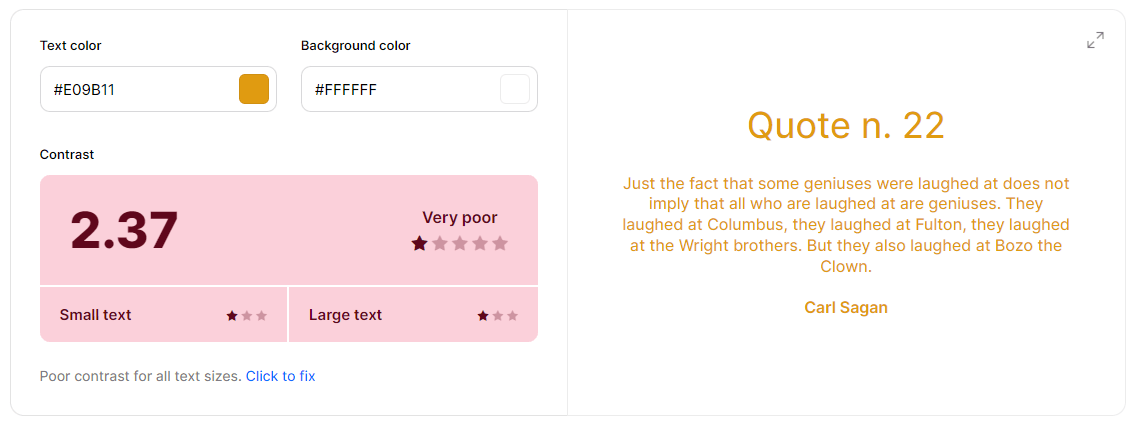
Task: Select the third star for Small text
Action: coord(262,315)
